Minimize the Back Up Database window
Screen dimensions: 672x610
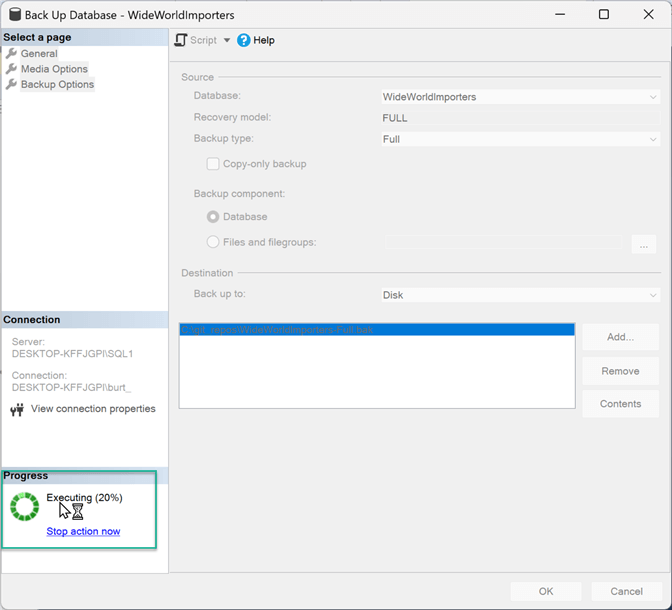pos(560,14)
